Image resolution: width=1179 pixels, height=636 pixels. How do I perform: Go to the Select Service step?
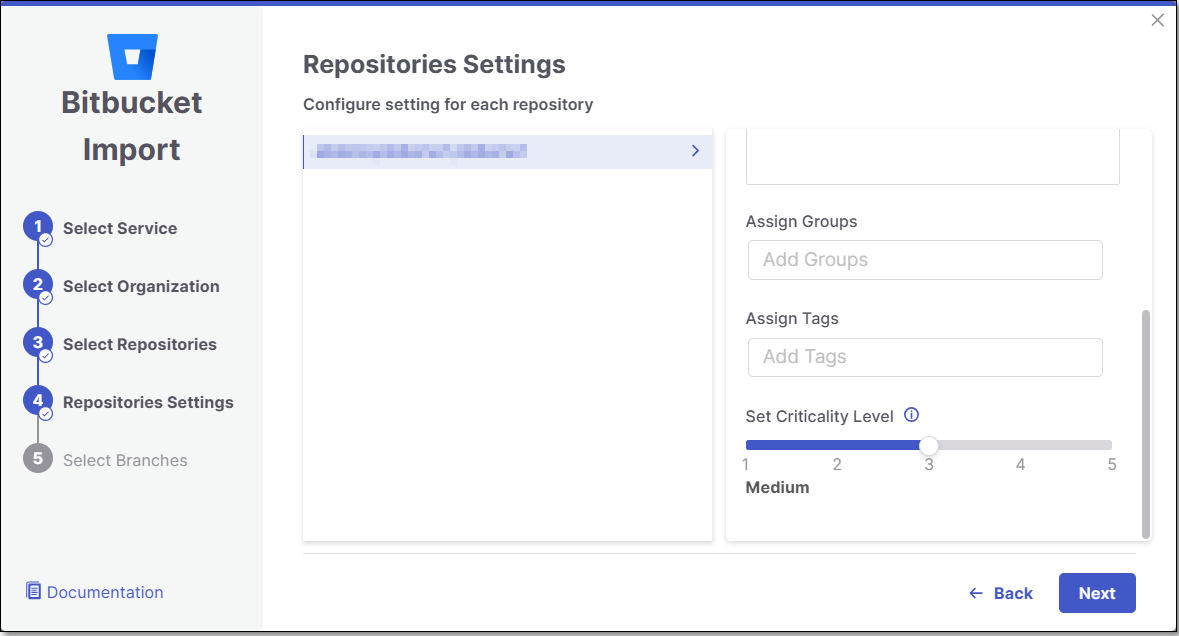(x=120, y=229)
